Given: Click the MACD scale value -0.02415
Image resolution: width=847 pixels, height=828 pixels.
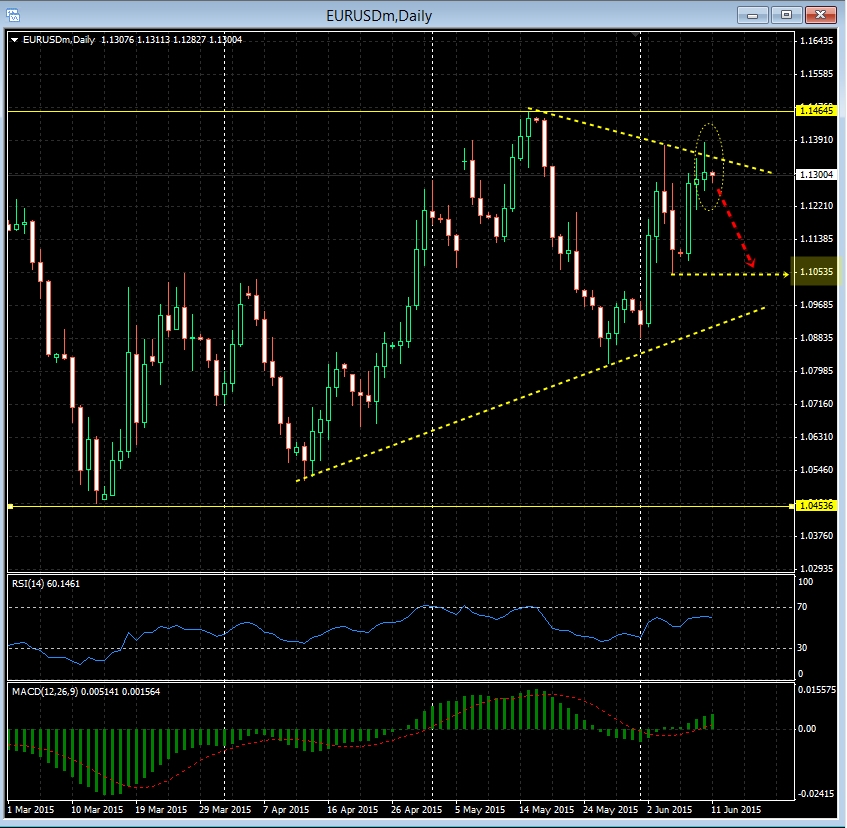Looking at the screenshot, I should click(x=816, y=794).
